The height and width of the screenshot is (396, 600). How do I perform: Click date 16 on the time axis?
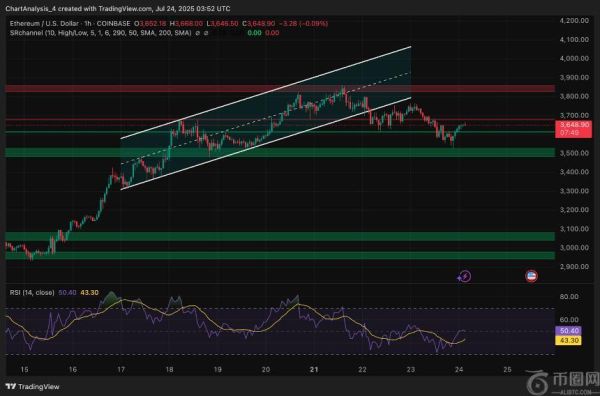73,370
